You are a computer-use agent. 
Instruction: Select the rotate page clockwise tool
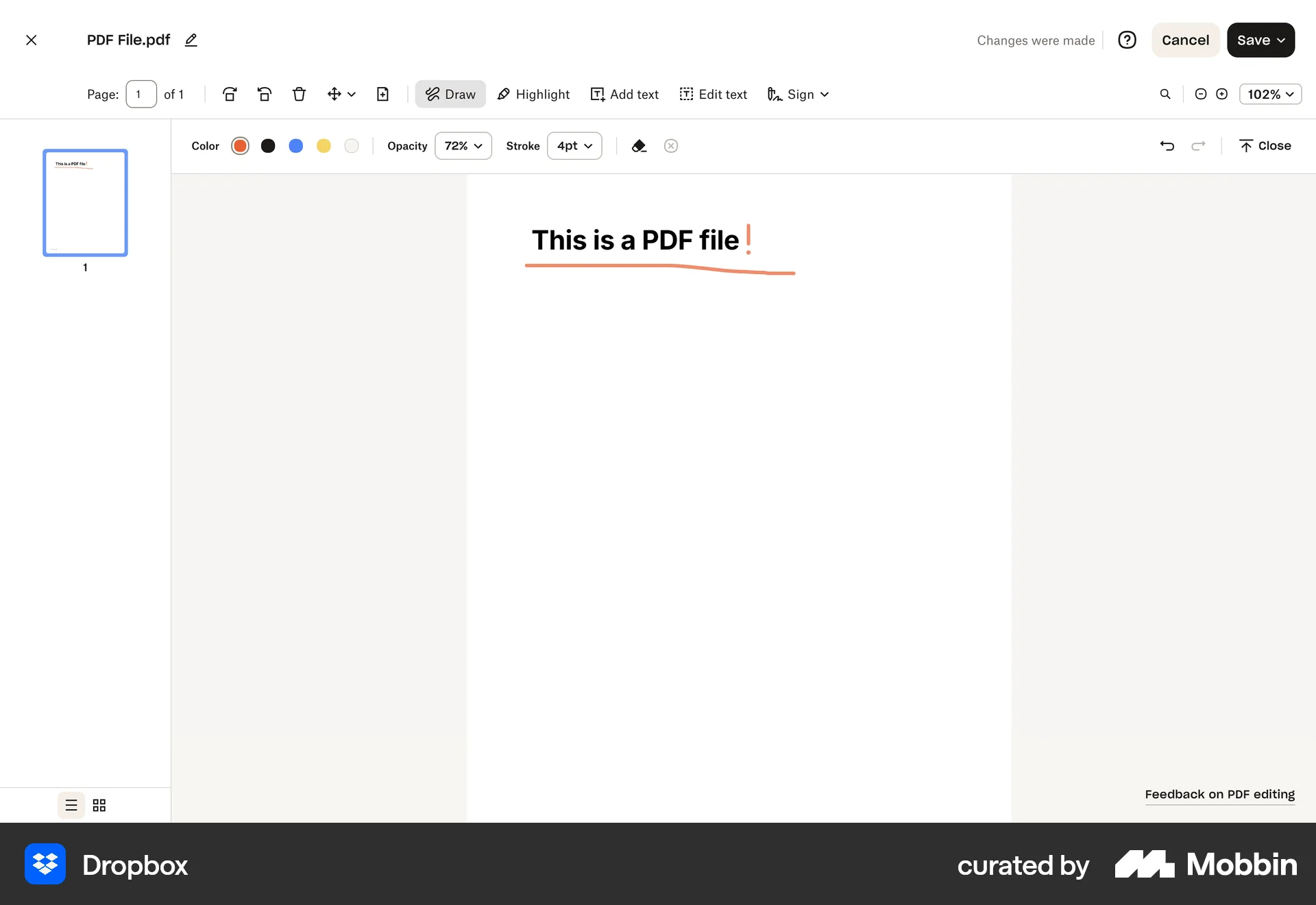(x=230, y=94)
